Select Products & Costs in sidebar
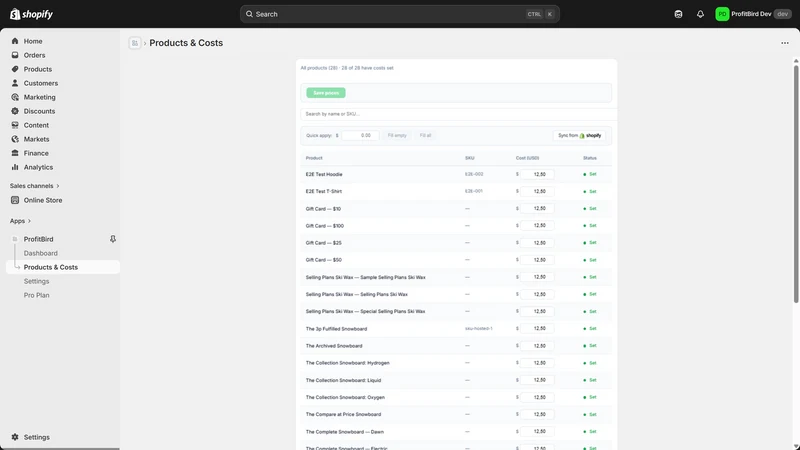Screen dimensions: 800x450 tap(63, 267)
